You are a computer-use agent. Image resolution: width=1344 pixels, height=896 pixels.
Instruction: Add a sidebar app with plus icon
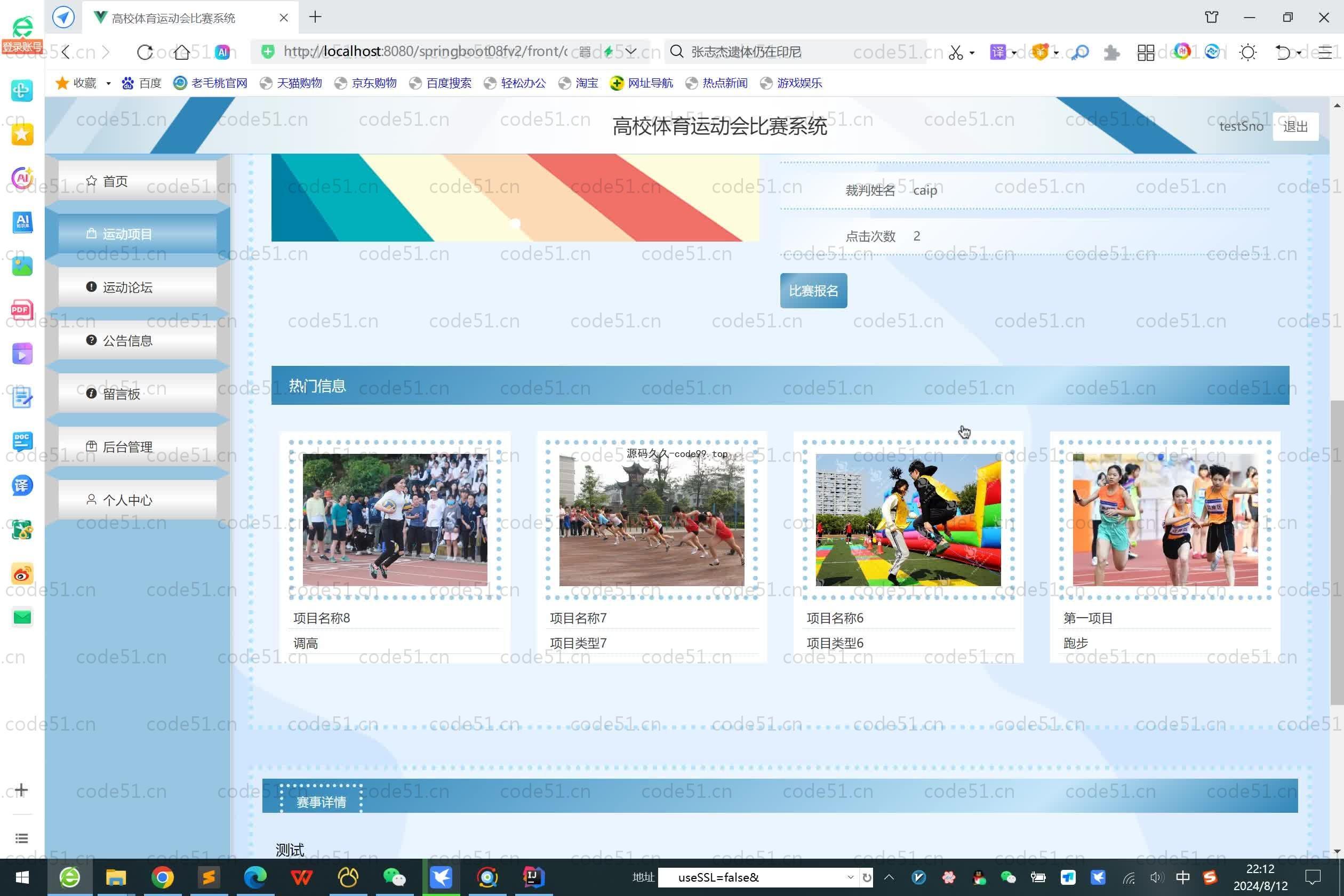pos(21,790)
